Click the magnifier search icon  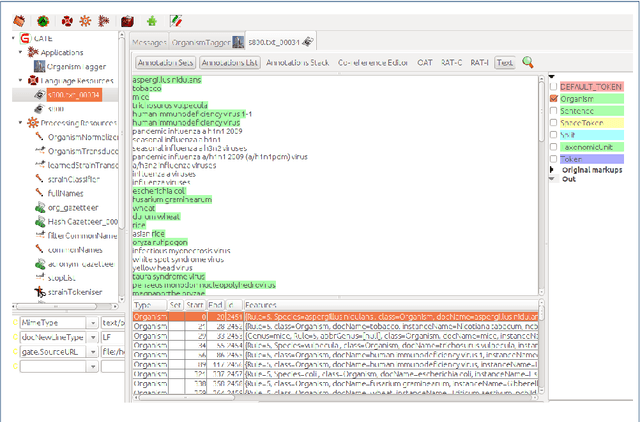527,62
